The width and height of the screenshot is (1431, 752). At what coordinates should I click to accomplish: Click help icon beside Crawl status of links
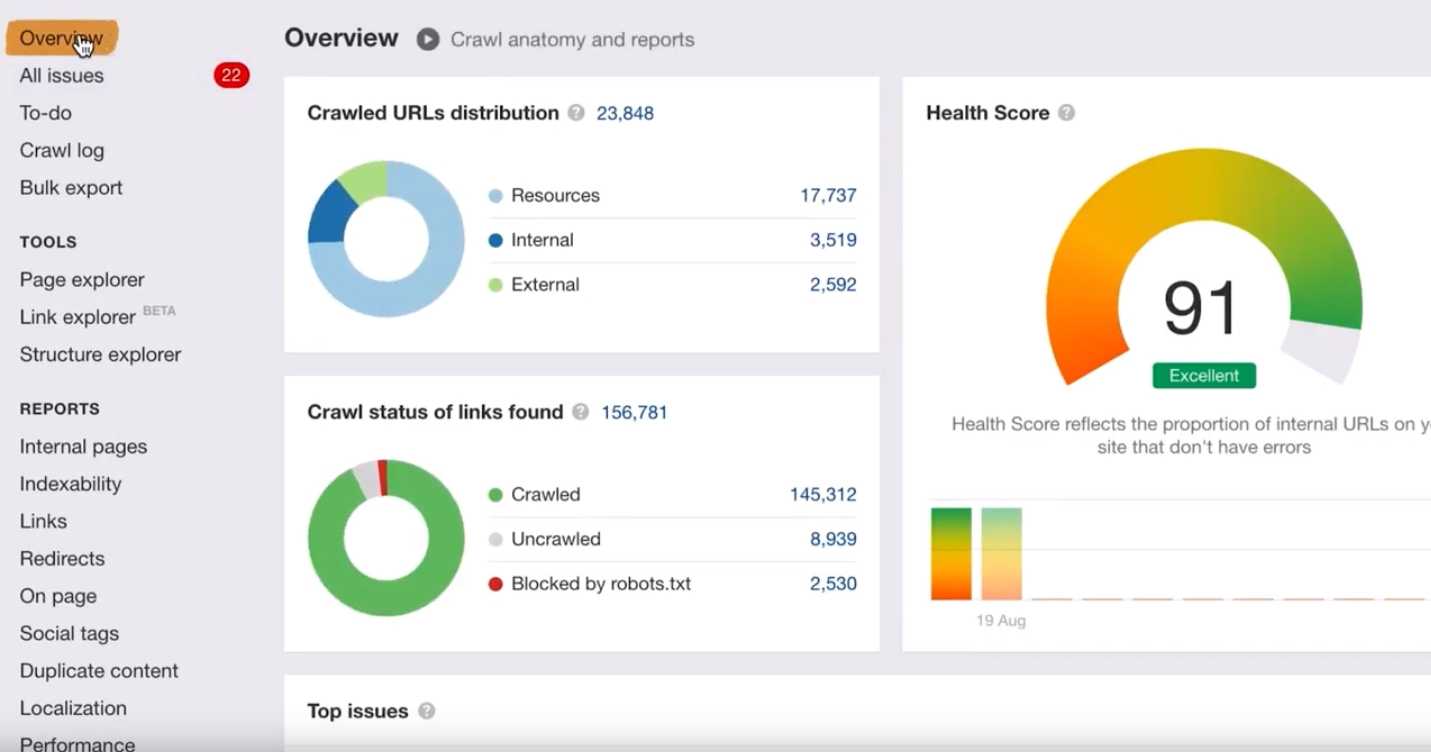pyautogui.click(x=580, y=412)
